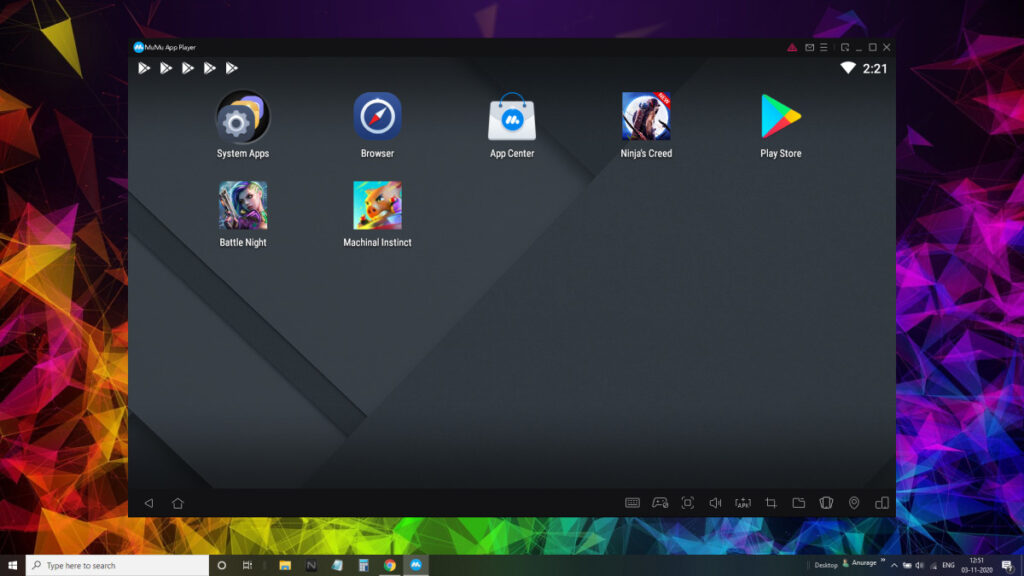Toggle fullscreen mode from the title bar
This screenshot has height=576, width=1024.
(845, 46)
